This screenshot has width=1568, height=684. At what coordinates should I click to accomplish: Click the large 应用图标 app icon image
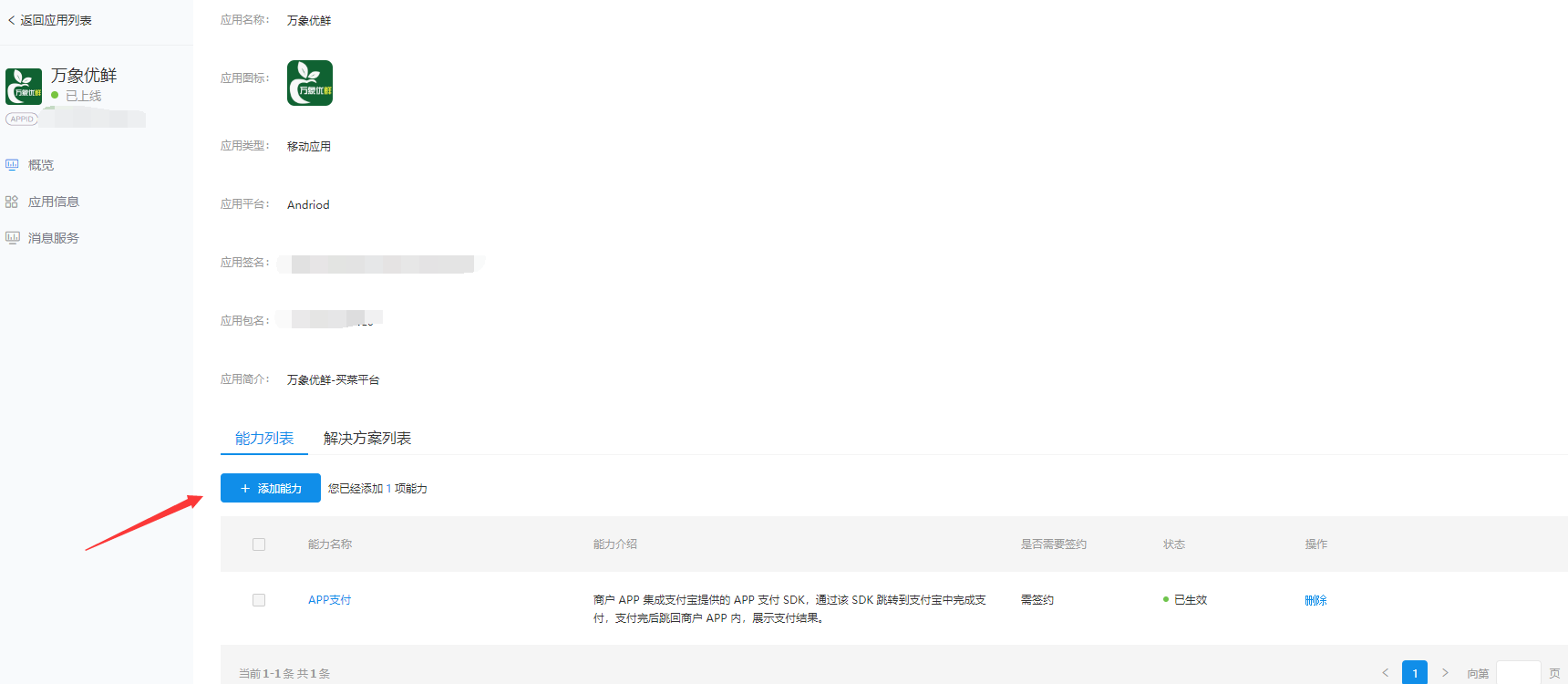310,83
